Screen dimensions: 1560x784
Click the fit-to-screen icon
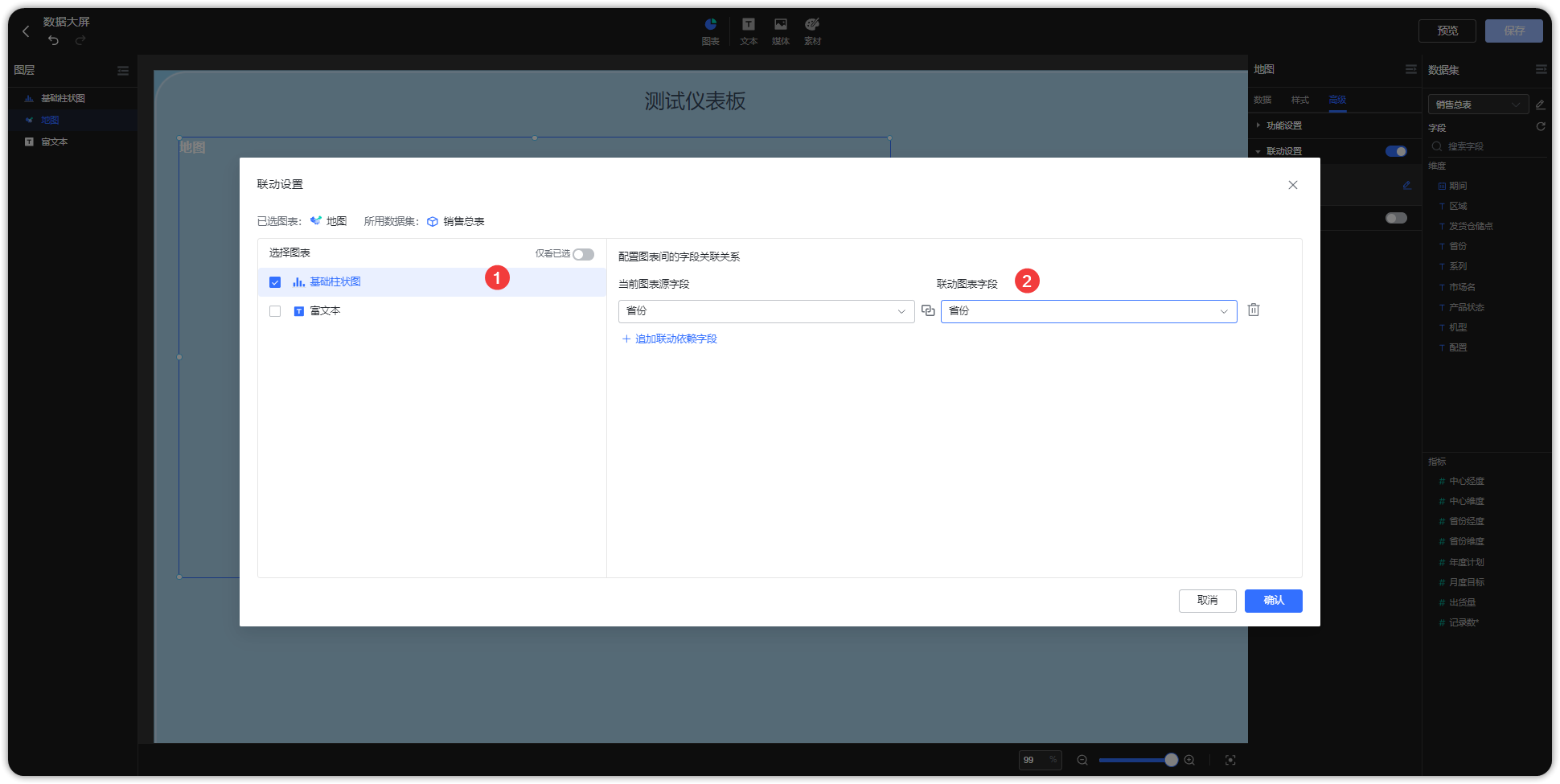1230,760
